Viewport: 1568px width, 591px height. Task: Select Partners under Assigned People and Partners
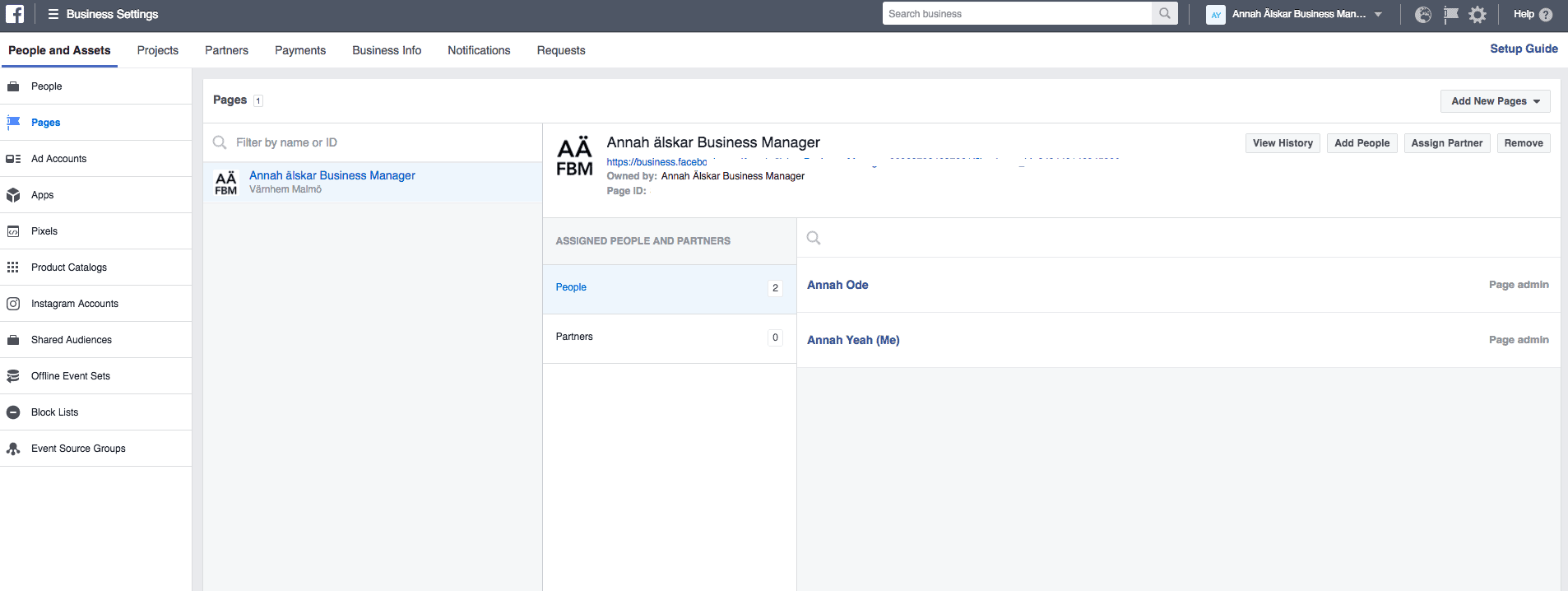tap(574, 337)
